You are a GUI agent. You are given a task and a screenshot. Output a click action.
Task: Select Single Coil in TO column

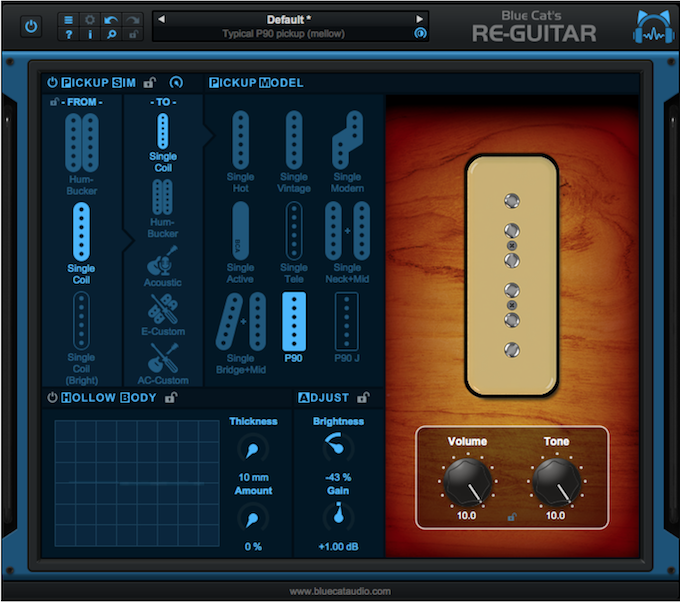tap(163, 143)
